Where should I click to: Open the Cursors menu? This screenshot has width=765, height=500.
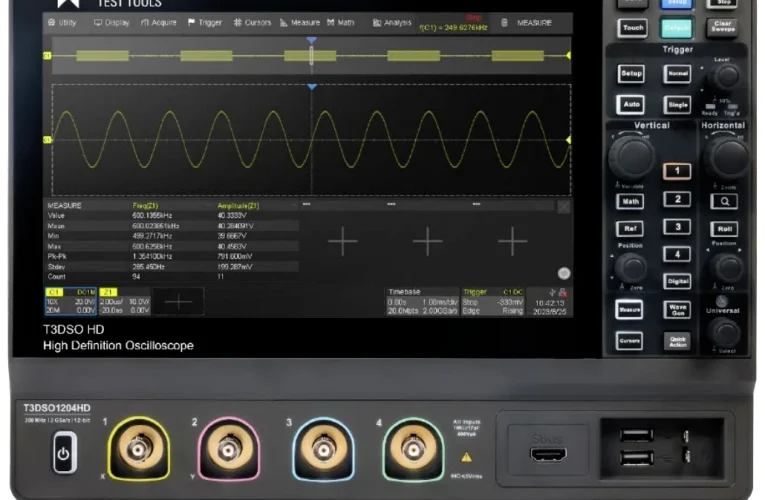pos(252,22)
